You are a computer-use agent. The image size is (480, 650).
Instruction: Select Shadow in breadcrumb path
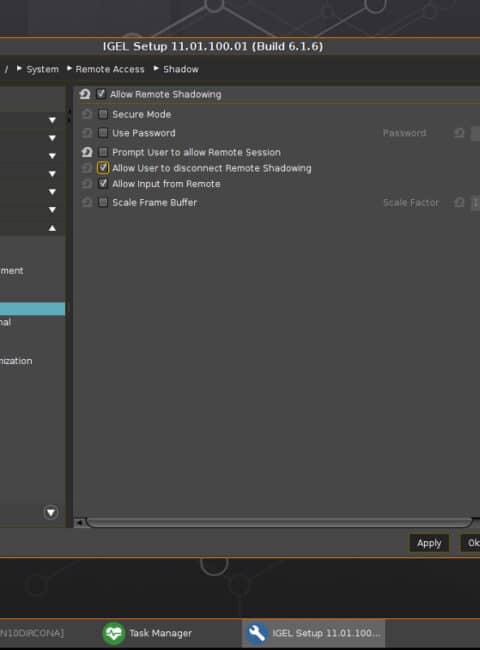tap(181, 69)
